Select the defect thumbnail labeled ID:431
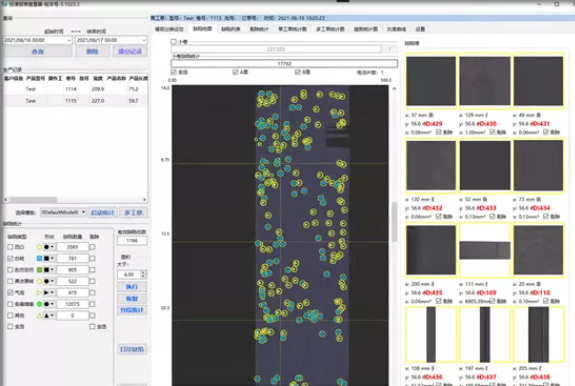Viewport: 575px width, 386px height. (538, 81)
